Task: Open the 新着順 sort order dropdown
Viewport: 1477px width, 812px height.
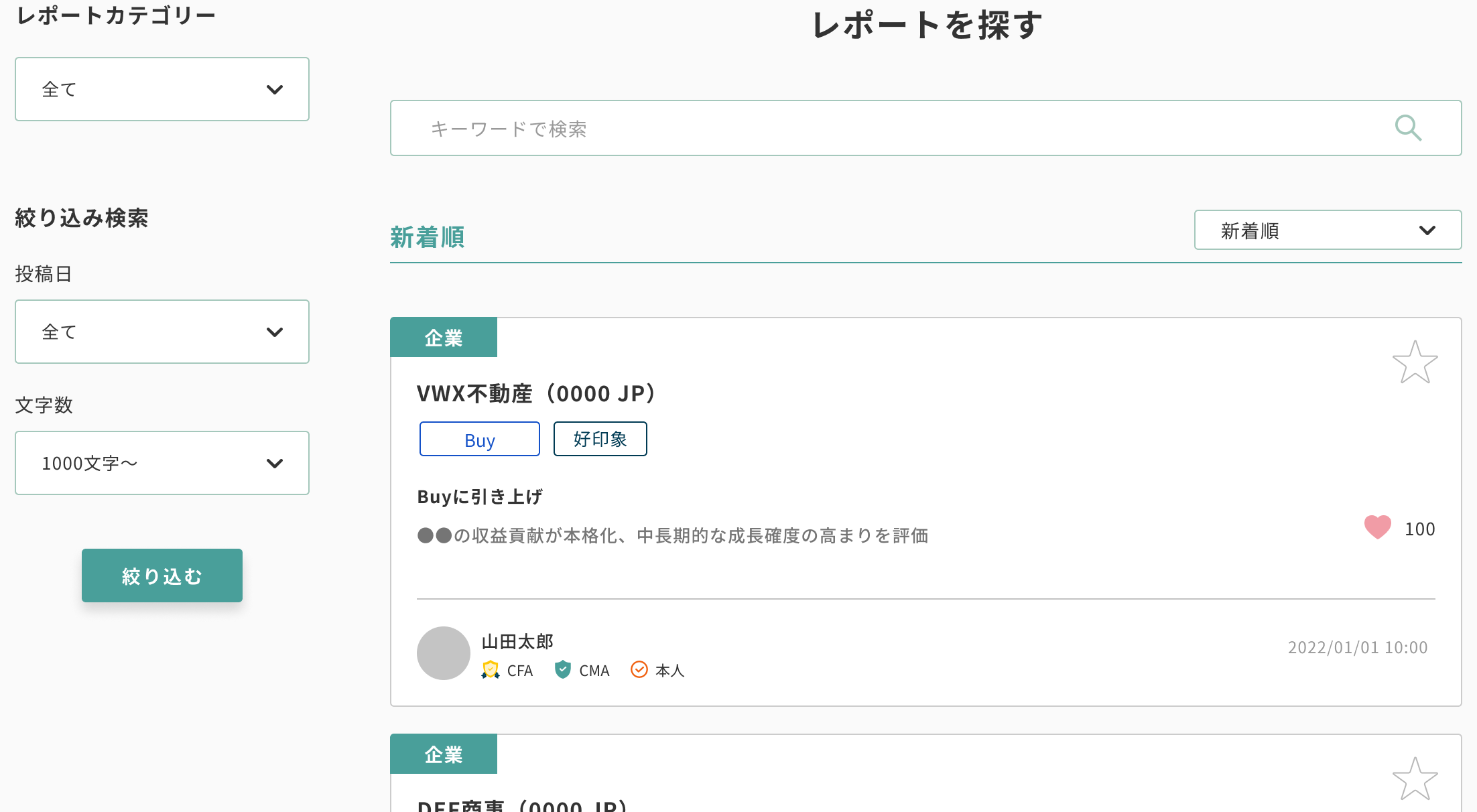Action: pyautogui.click(x=1328, y=230)
